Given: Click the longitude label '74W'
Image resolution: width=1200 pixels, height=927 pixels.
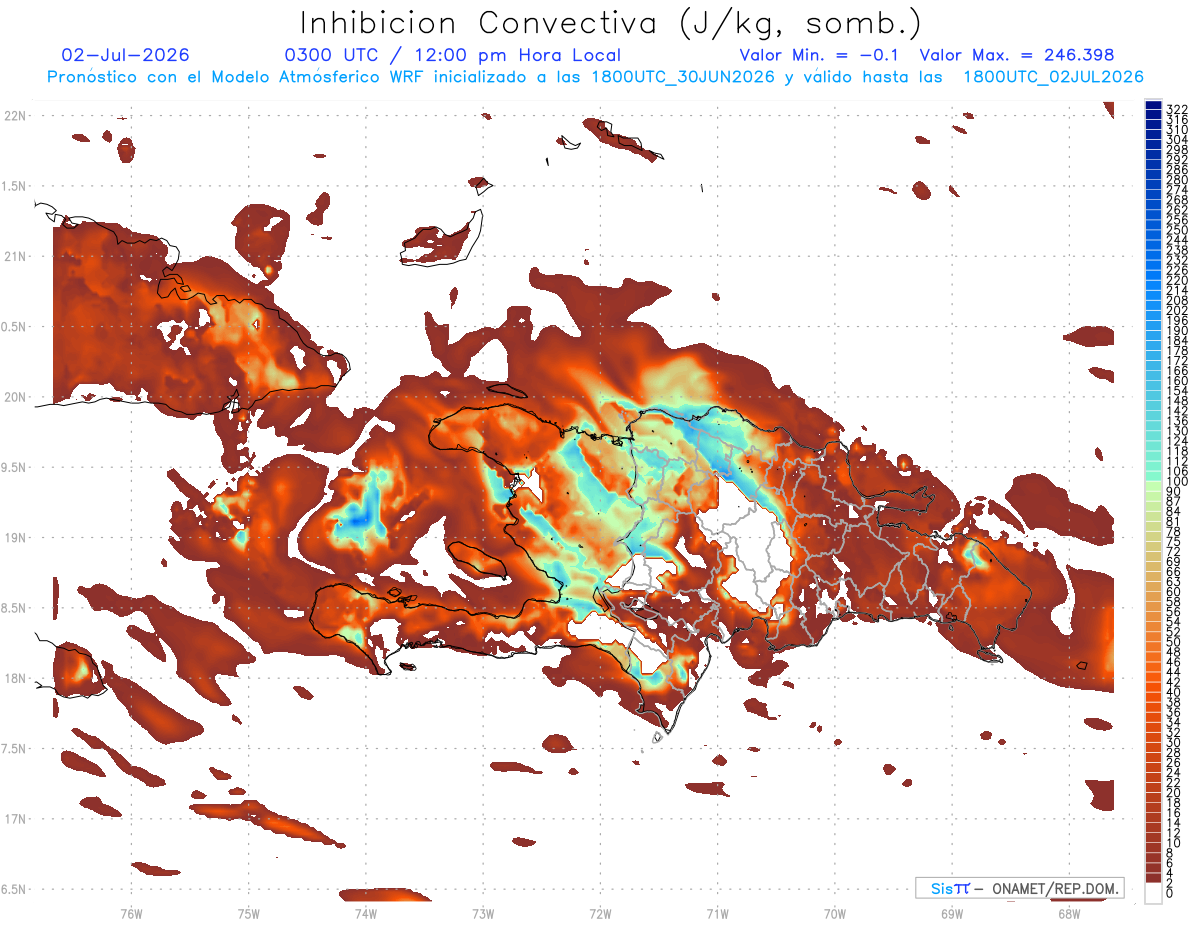Looking at the screenshot, I should (366, 913).
